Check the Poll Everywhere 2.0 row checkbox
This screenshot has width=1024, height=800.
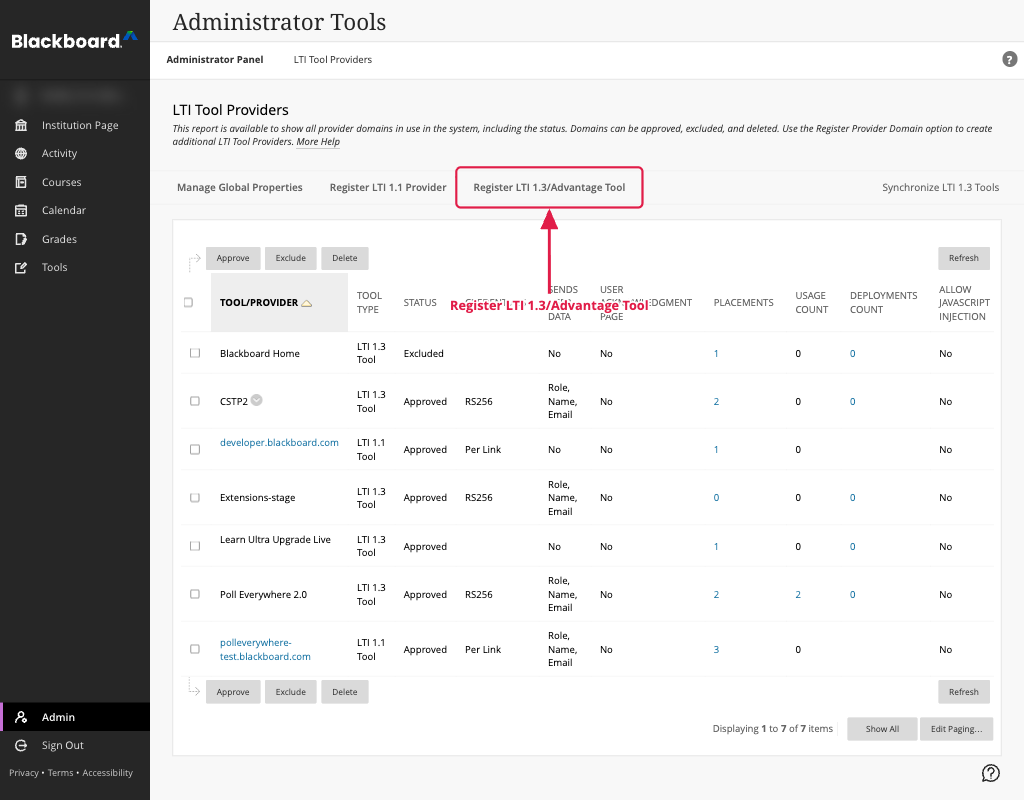click(195, 594)
